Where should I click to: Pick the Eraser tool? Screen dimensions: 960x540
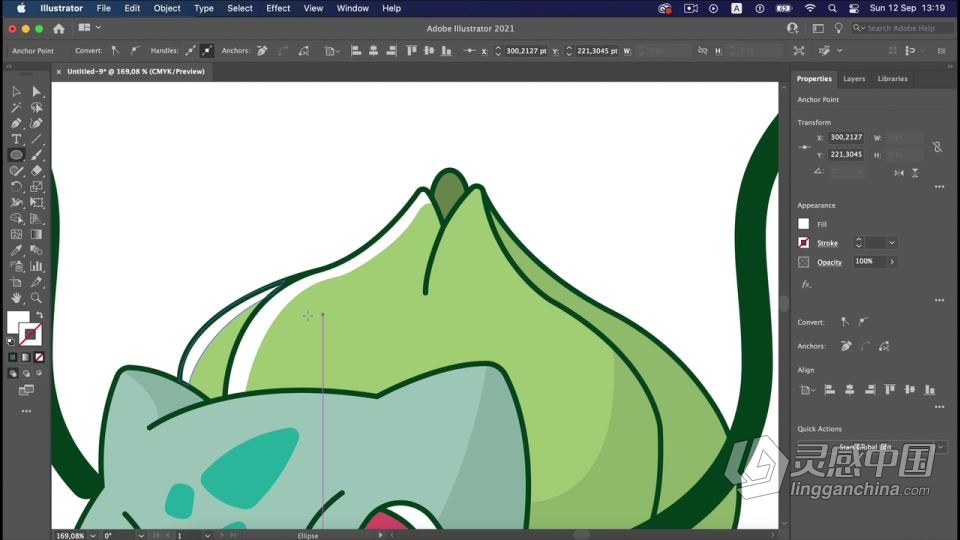[37, 171]
